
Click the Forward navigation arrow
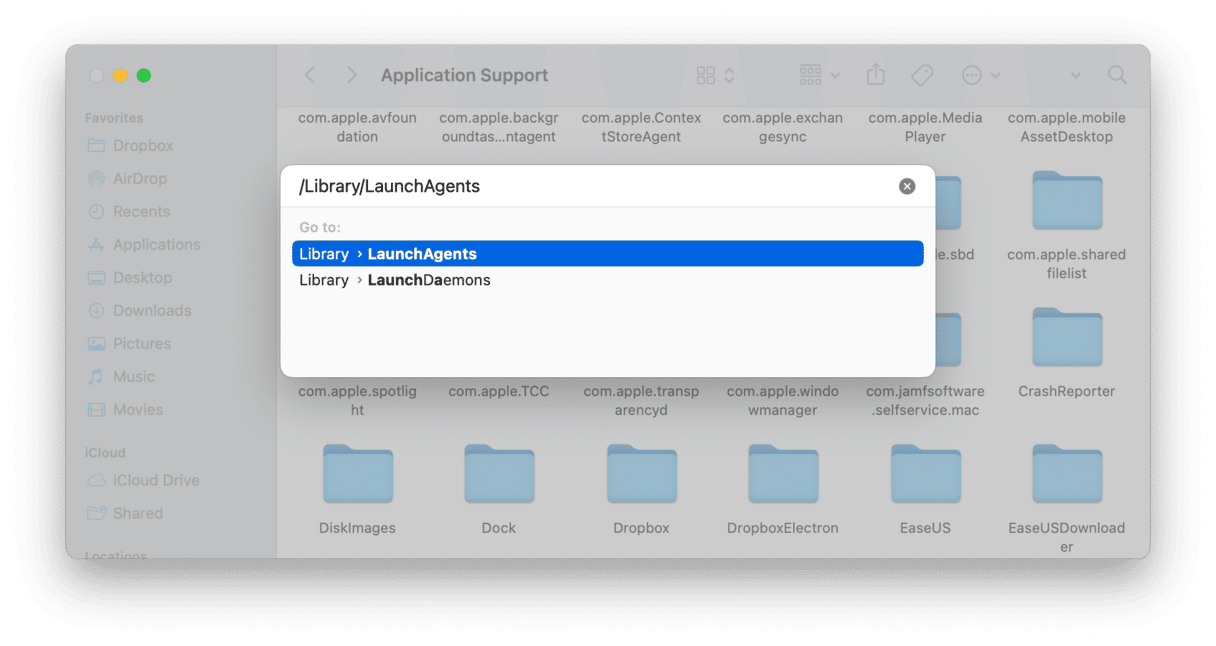[x=351, y=75]
